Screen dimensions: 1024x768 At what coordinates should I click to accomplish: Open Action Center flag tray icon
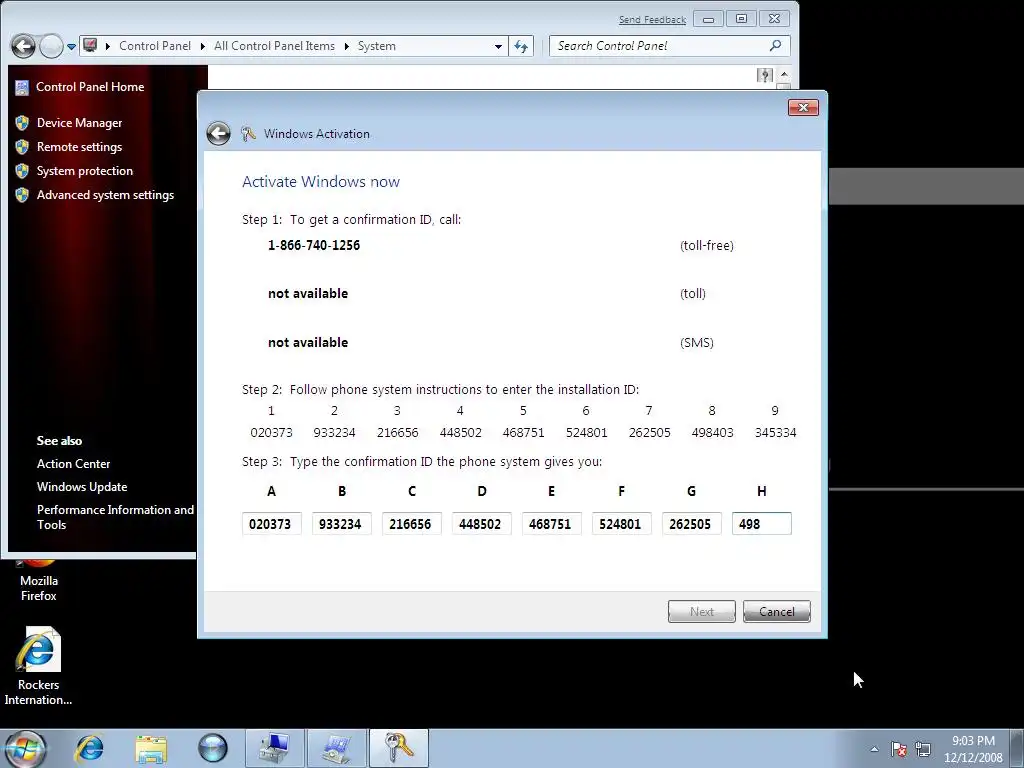click(x=899, y=749)
